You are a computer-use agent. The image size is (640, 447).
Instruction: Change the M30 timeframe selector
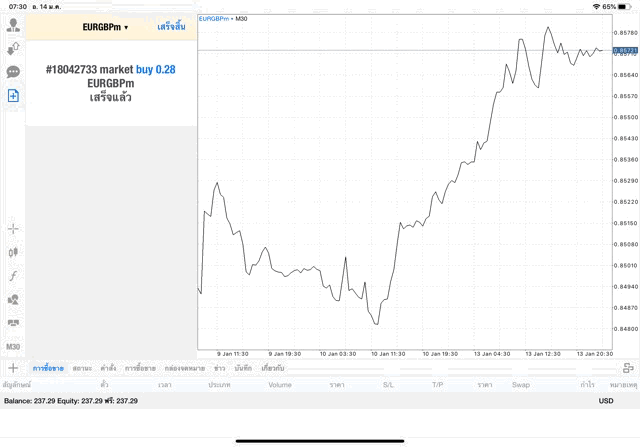coord(13,346)
